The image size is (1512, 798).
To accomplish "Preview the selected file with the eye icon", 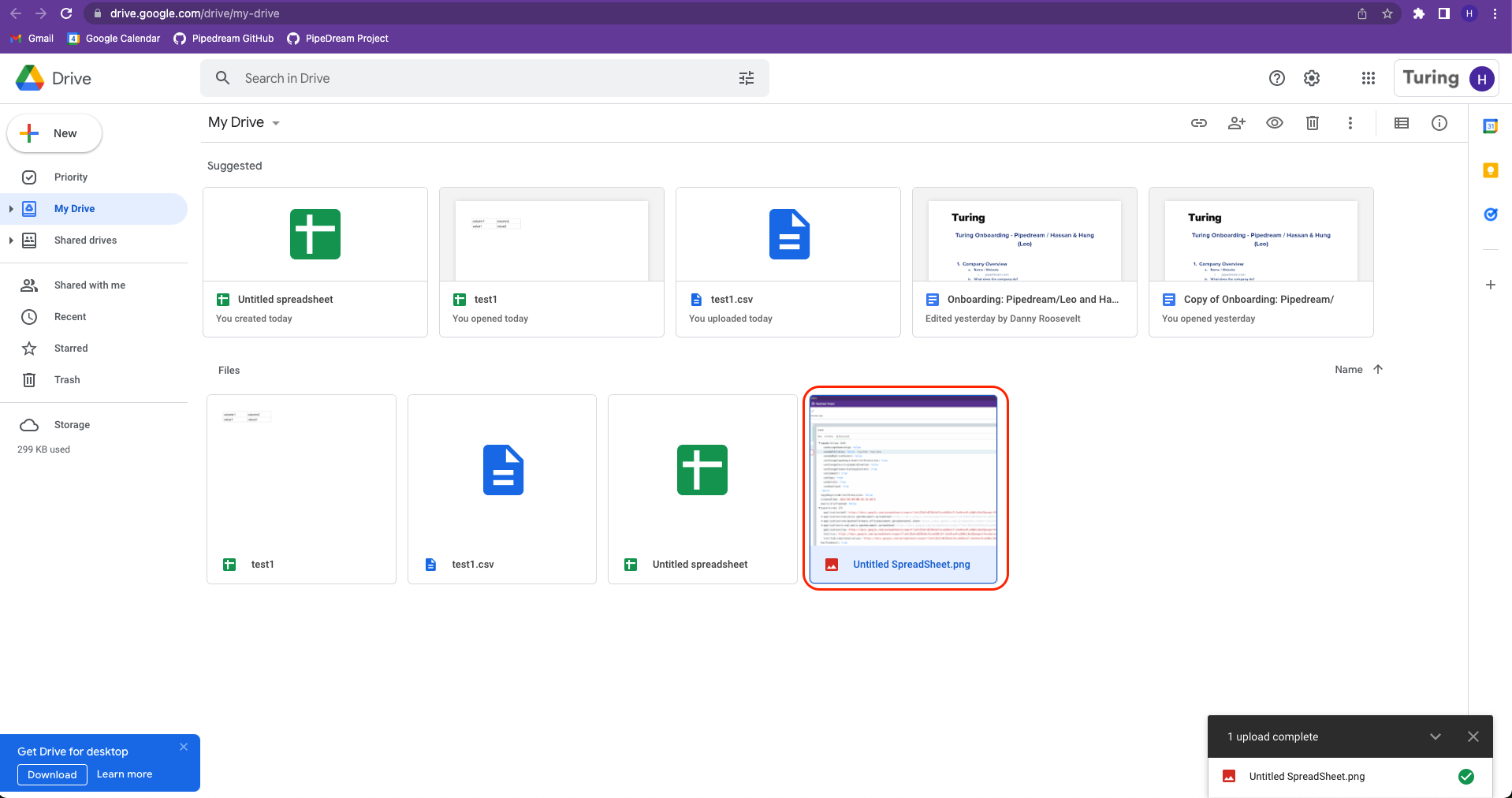I will pyautogui.click(x=1274, y=123).
